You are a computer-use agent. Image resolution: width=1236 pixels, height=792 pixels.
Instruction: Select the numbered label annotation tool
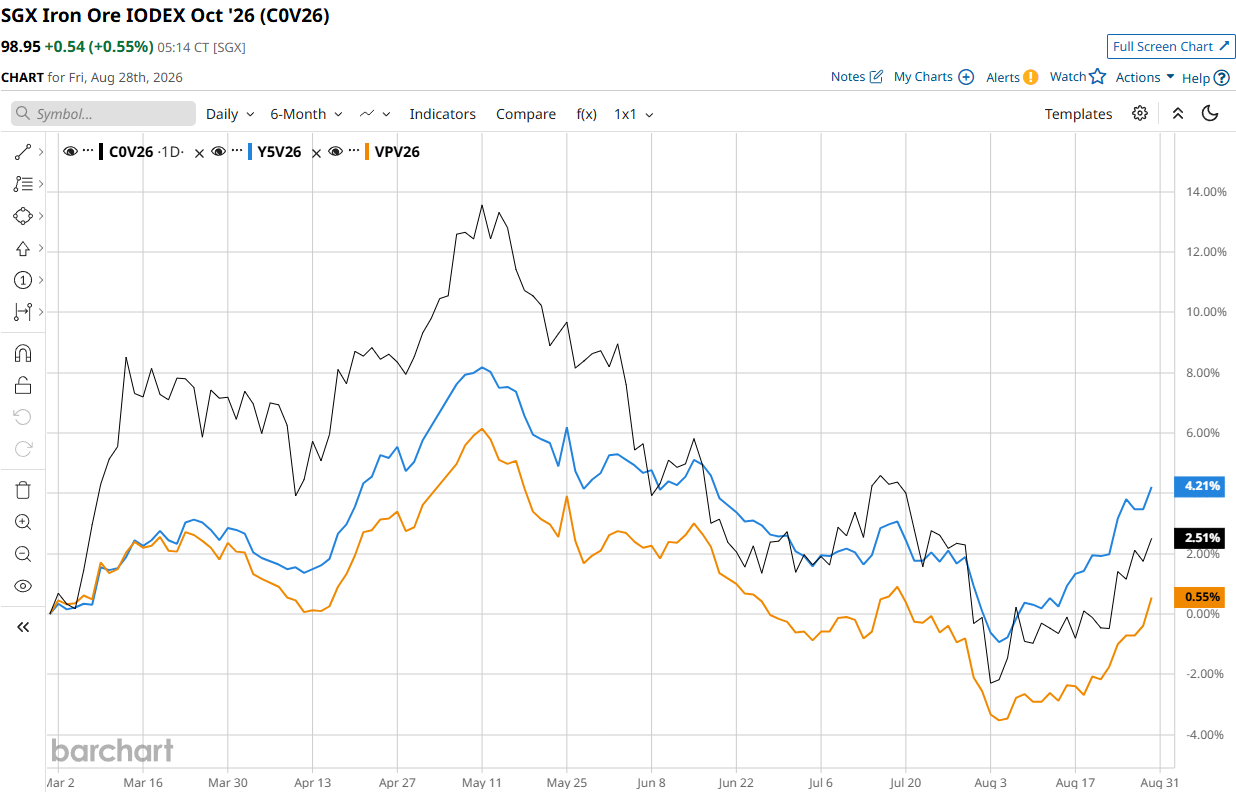(x=23, y=280)
